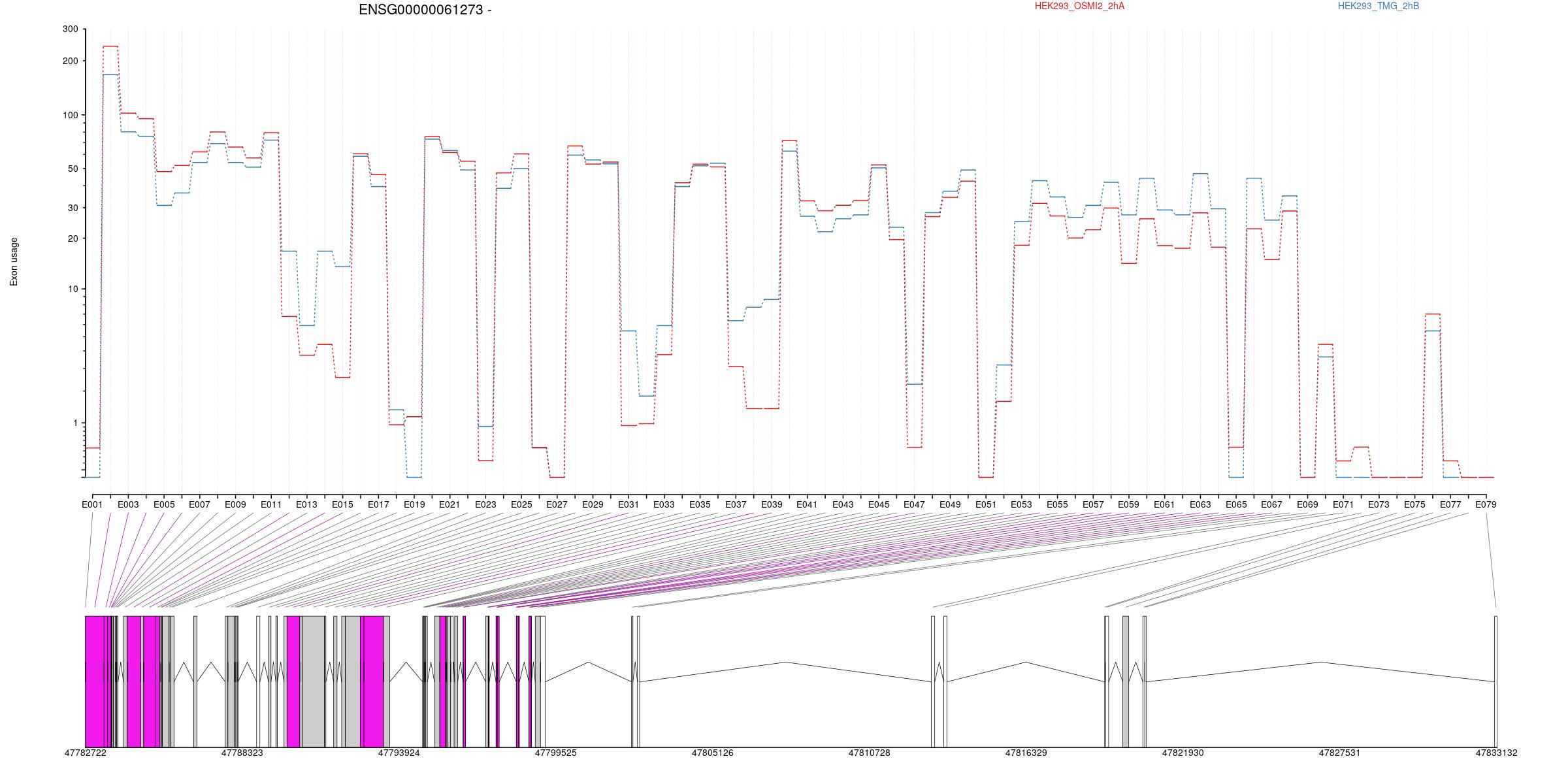The height and width of the screenshot is (784, 1568).
Task: Click y-axis tick value 50
Action: coord(73,169)
